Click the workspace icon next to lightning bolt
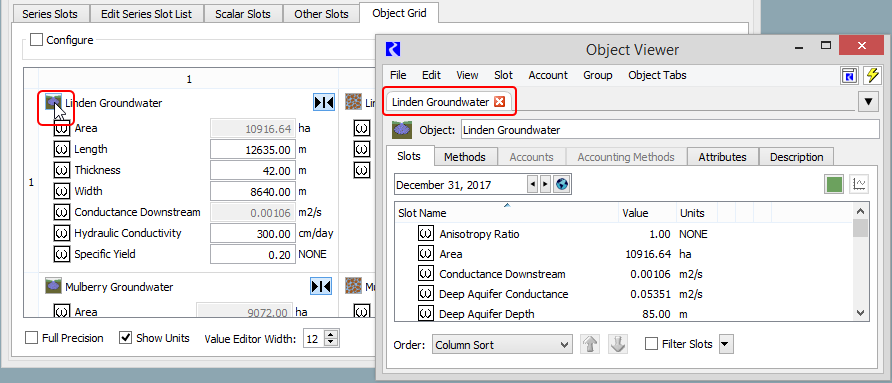Image resolution: width=892 pixels, height=383 pixels. (x=849, y=75)
